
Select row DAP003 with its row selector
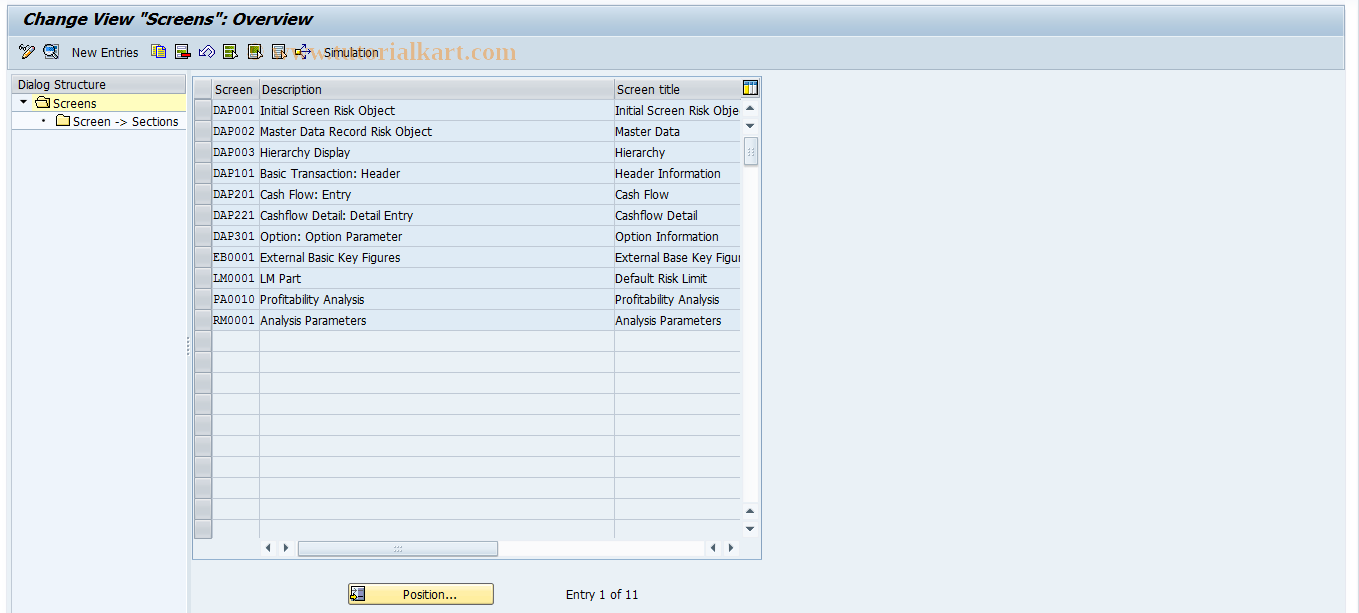[x=203, y=152]
